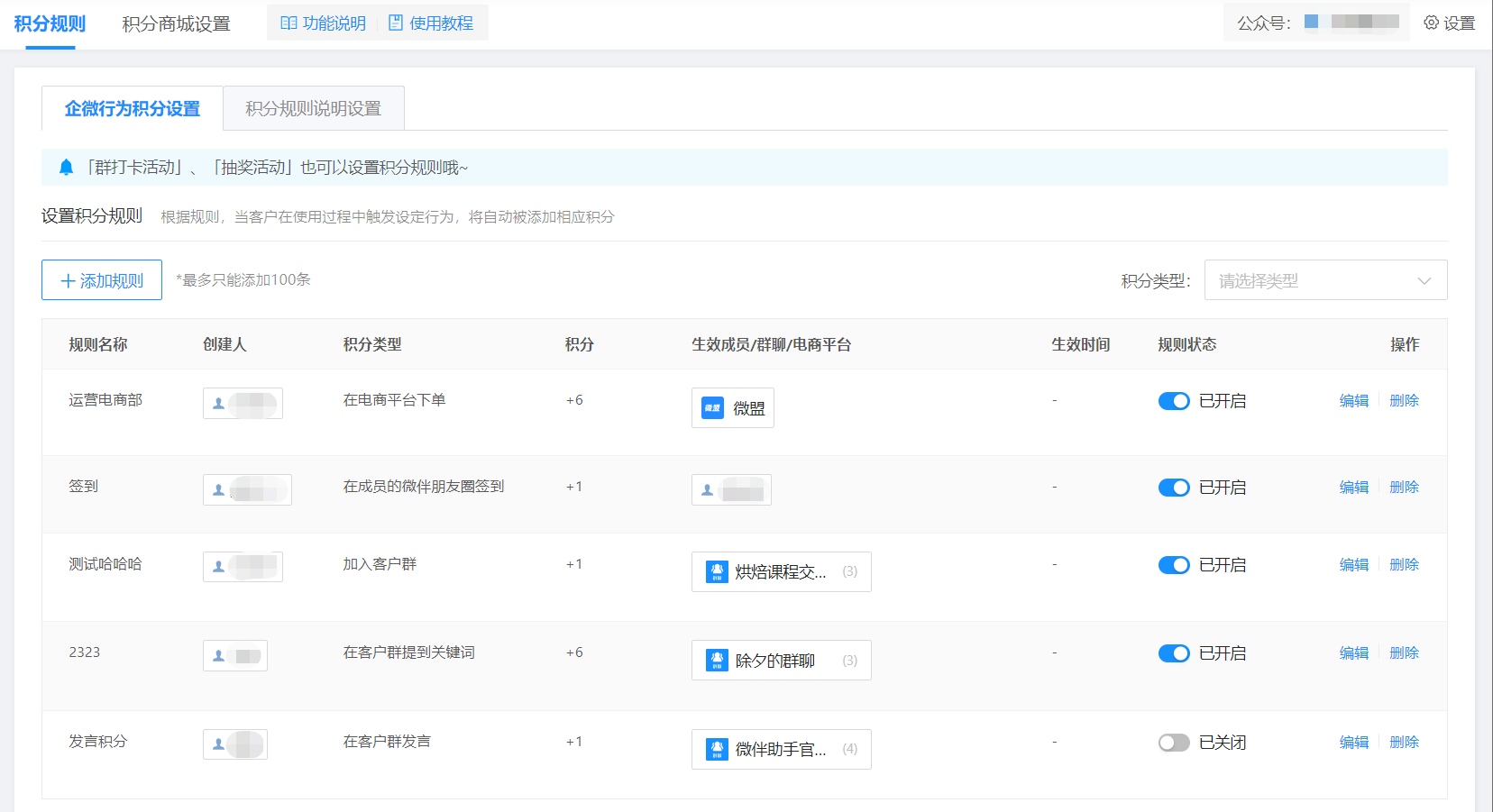The height and width of the screenshot is (812, 1493).
Task: Expand the dropdown chevron for 请选择类型
Action: tap(1424, 281)
